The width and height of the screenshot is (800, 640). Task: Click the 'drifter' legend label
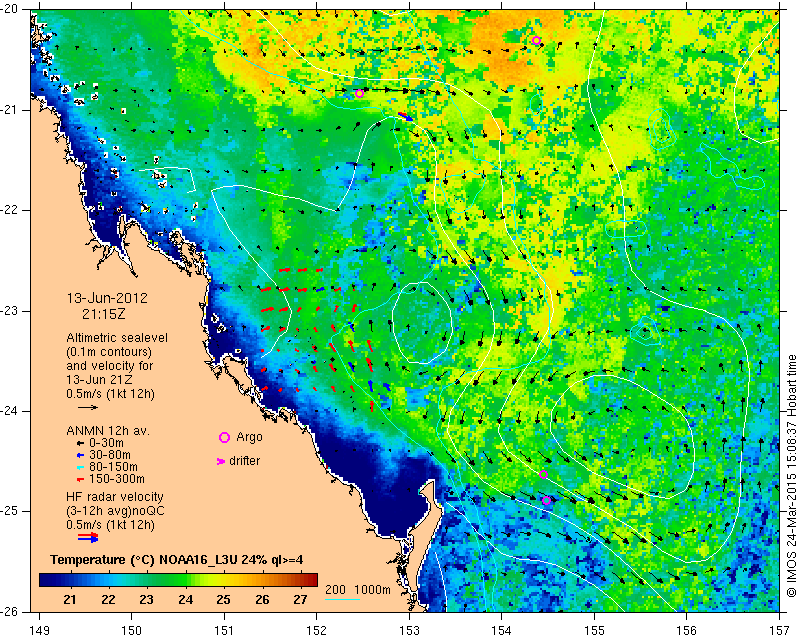coord(244,461)
